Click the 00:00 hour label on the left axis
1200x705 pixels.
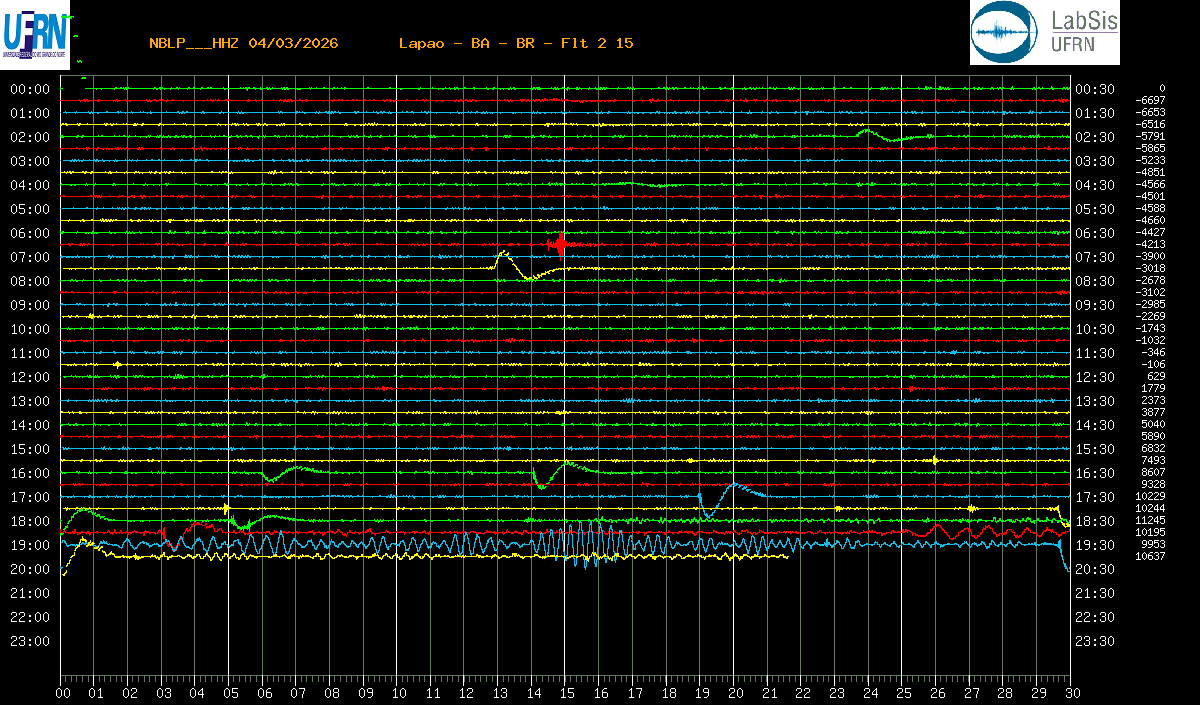point(30,89)
